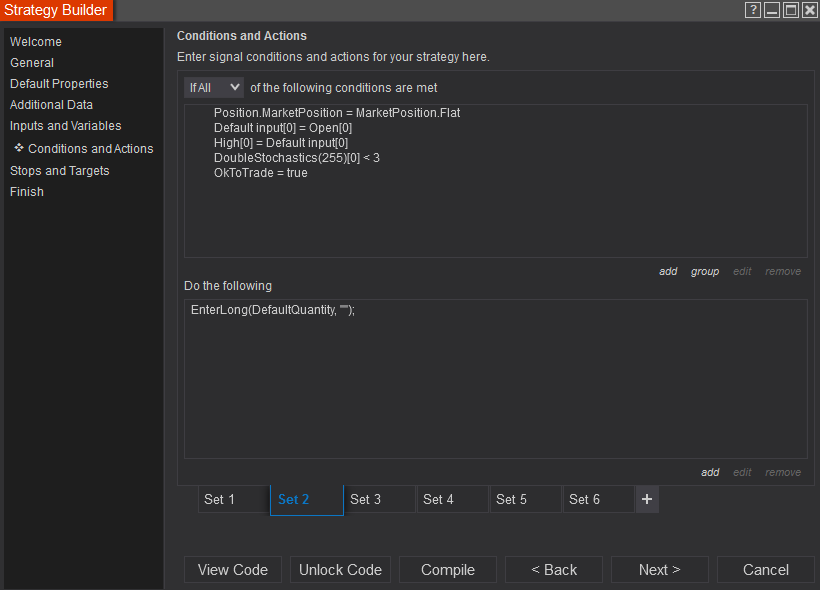Select the DoubleStochastics(255)[0] < 3 condition
Image resolution: width=820 pixels, height=590 pixels.
[296, 158]
